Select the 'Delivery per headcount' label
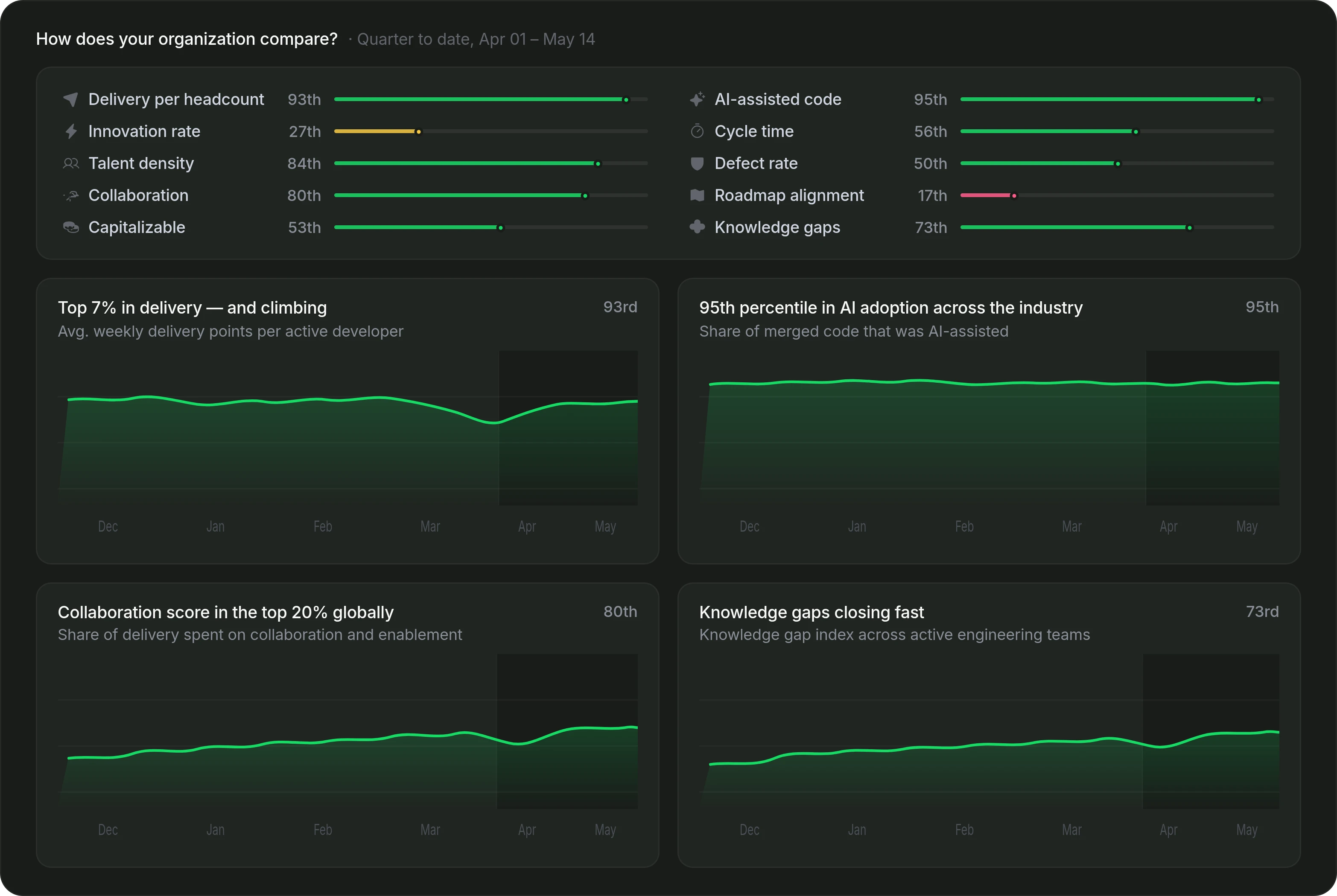Image resolution: width=1337 pixels, height=896 pixels. (x=176, y=99)
